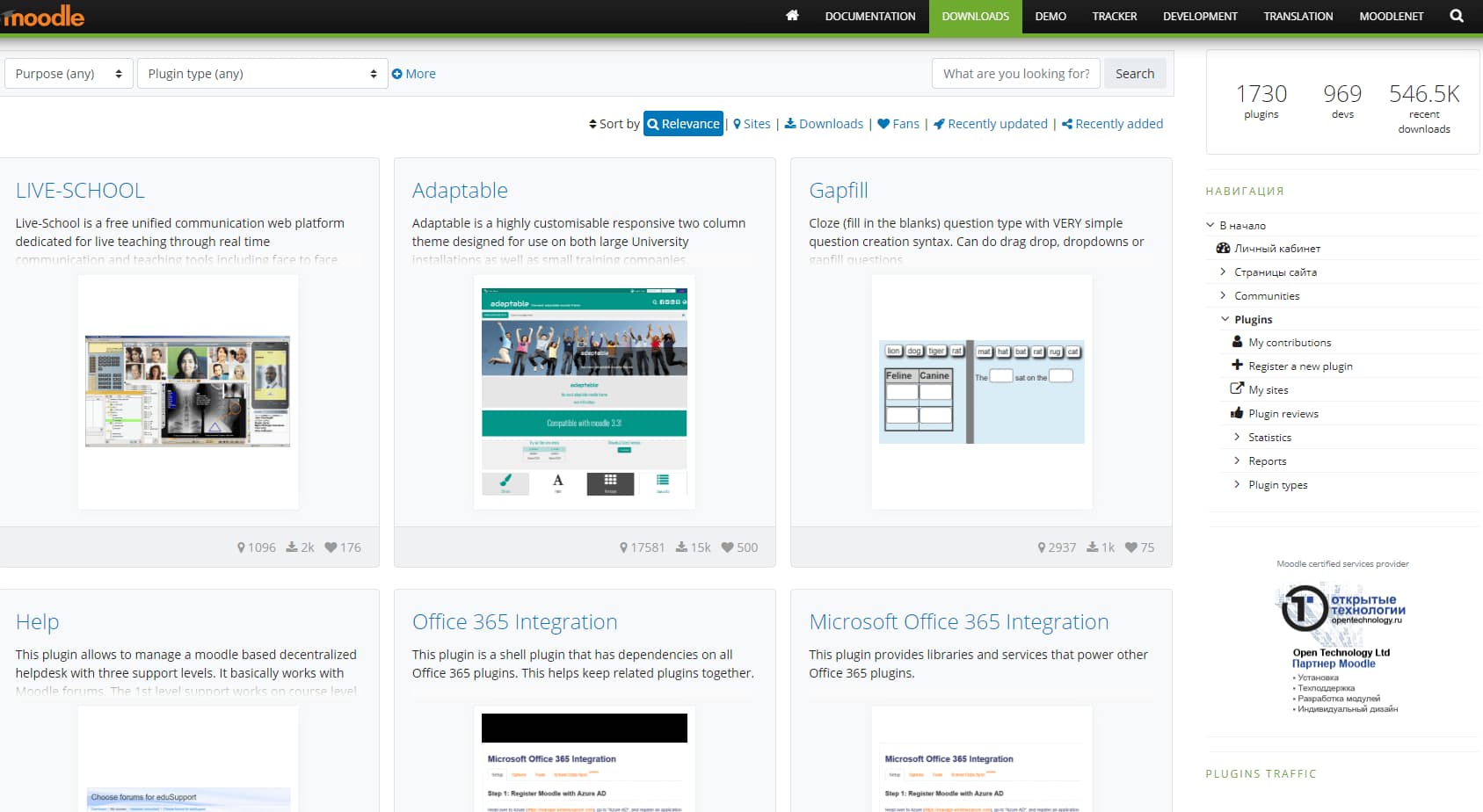Image resolution: width=1483 pixels, height=812 pixels.
Task: Click the sites pin icon in the sort bar
Action: click(737, 124)
